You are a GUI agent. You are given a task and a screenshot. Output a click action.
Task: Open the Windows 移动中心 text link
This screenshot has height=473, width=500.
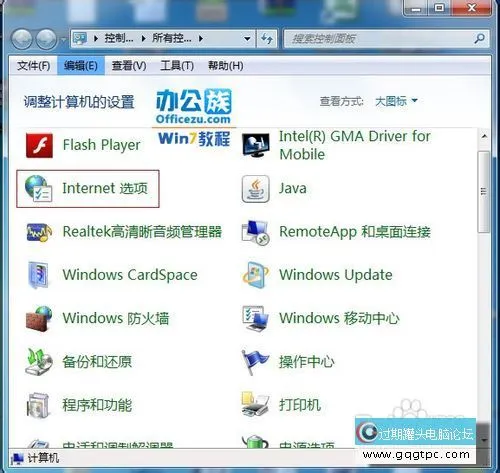tap(339, 318)
